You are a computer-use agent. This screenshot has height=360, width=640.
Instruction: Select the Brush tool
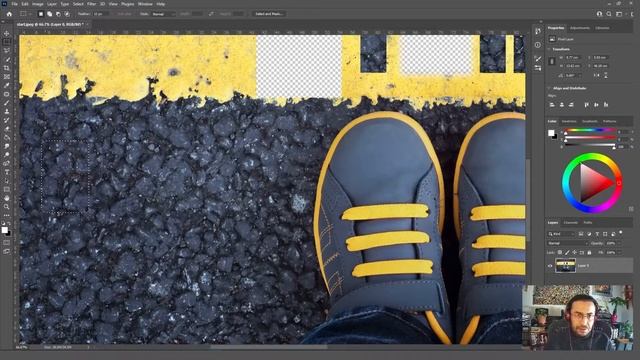(7, 102)
